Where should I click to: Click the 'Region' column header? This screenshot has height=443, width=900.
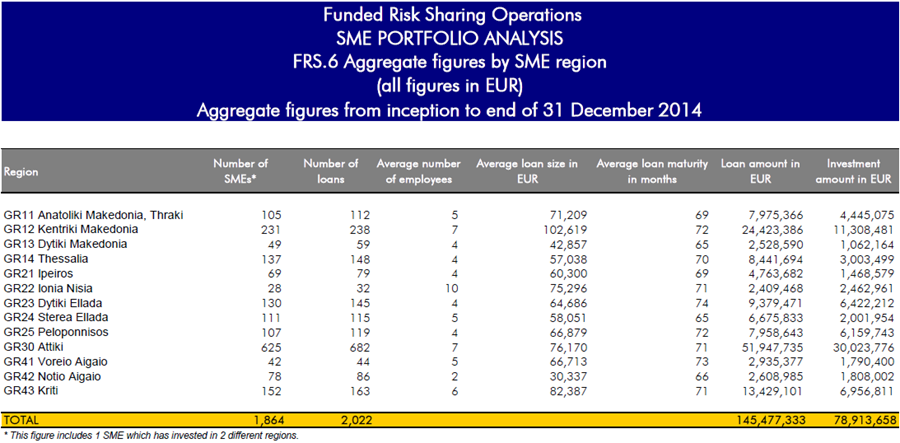pos(21,172)
